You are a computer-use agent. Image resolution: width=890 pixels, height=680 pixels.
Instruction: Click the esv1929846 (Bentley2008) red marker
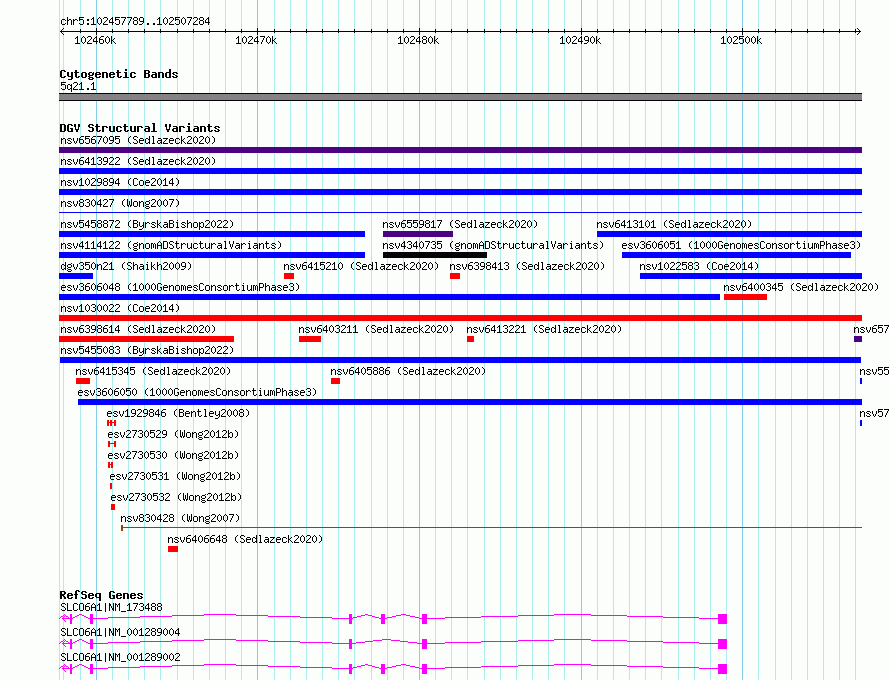(111, 423)
